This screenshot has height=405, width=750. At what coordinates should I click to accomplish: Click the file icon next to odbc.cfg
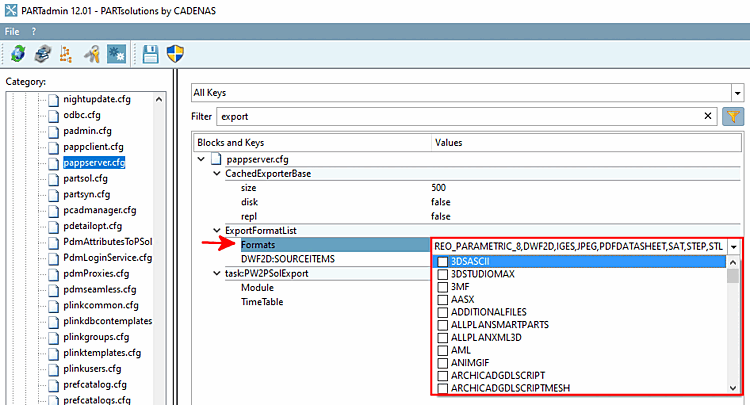tap(54, 115)
